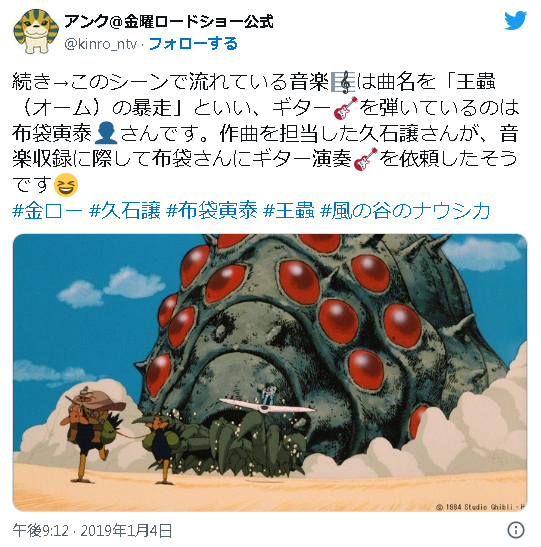The height and width of the screenshot is (547, 541).
Task: Click the tweet body text paragraph
Action: [x=265, y=134]
